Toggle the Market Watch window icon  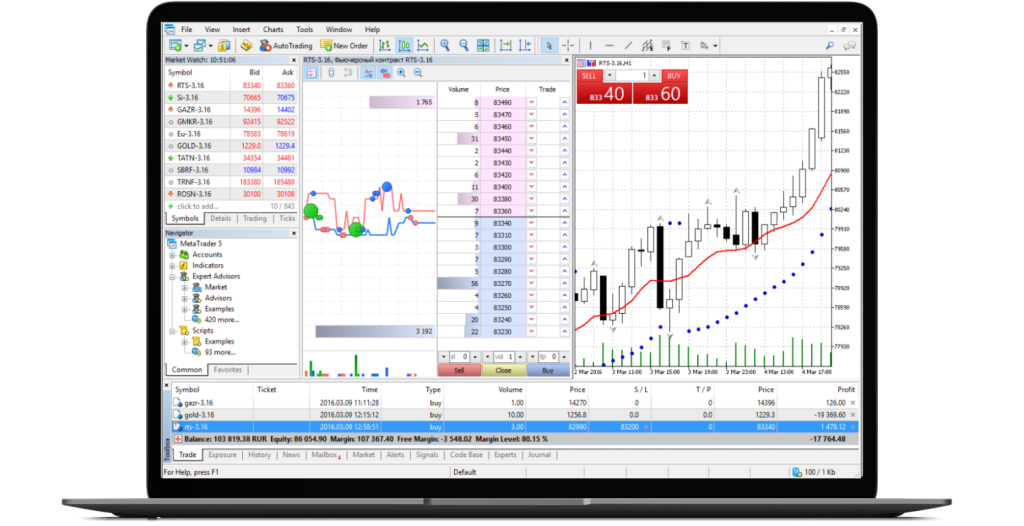[x=224, y=45]
